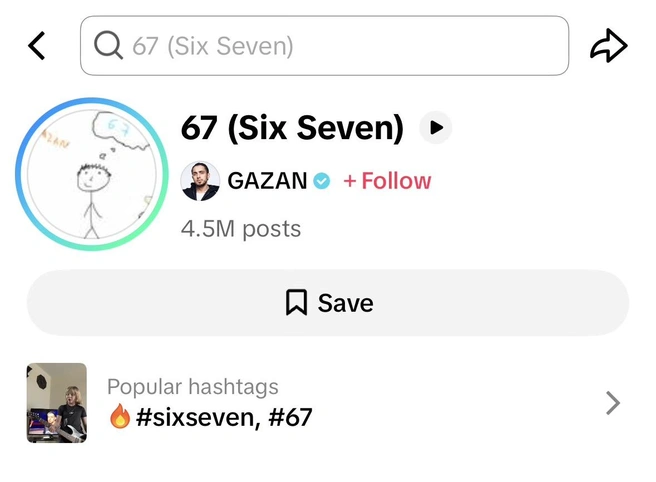The height and width of the screenshot is (482, 656).
Task: Follow the artist GAZAN
Action: coord(387,181)
